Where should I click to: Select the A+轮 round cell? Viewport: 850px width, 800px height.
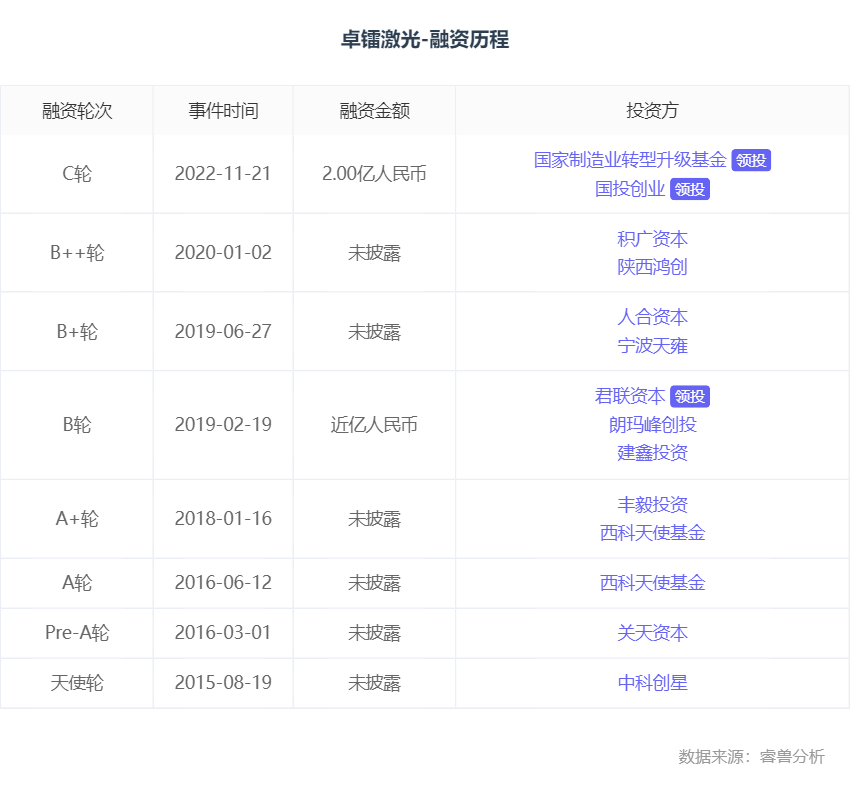coord(77,519)
